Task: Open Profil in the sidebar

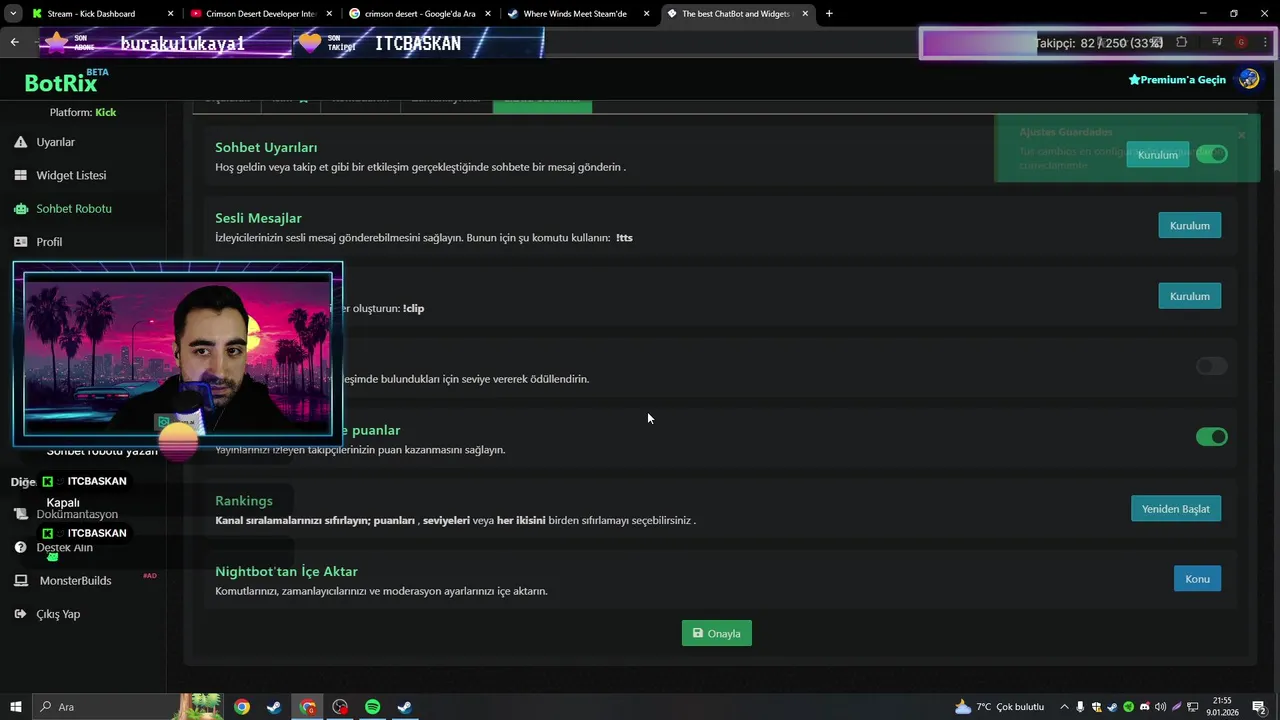Action: click(x=49, y=242)
